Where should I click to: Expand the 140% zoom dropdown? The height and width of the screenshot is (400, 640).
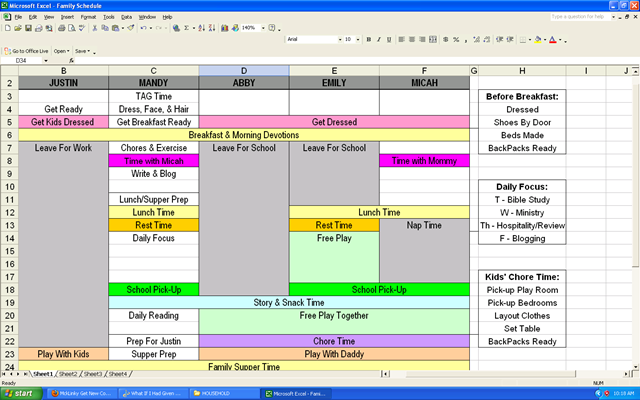tap(263, 28)
